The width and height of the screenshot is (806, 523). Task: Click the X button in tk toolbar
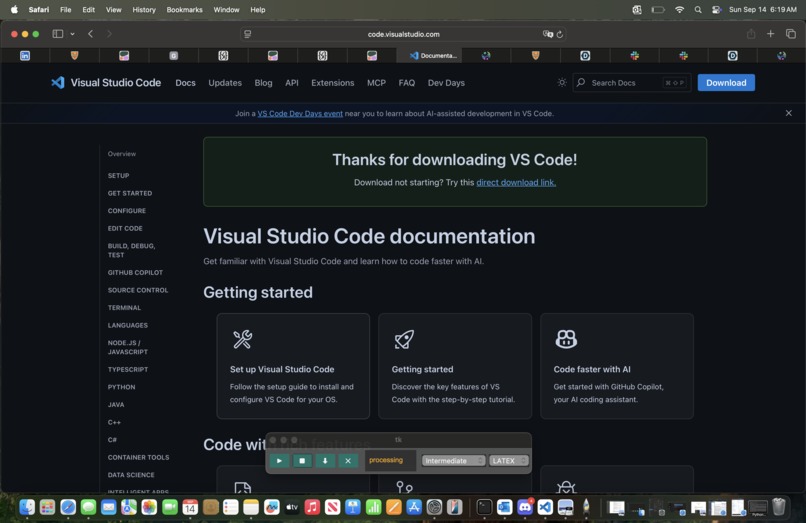coord(348,460)
